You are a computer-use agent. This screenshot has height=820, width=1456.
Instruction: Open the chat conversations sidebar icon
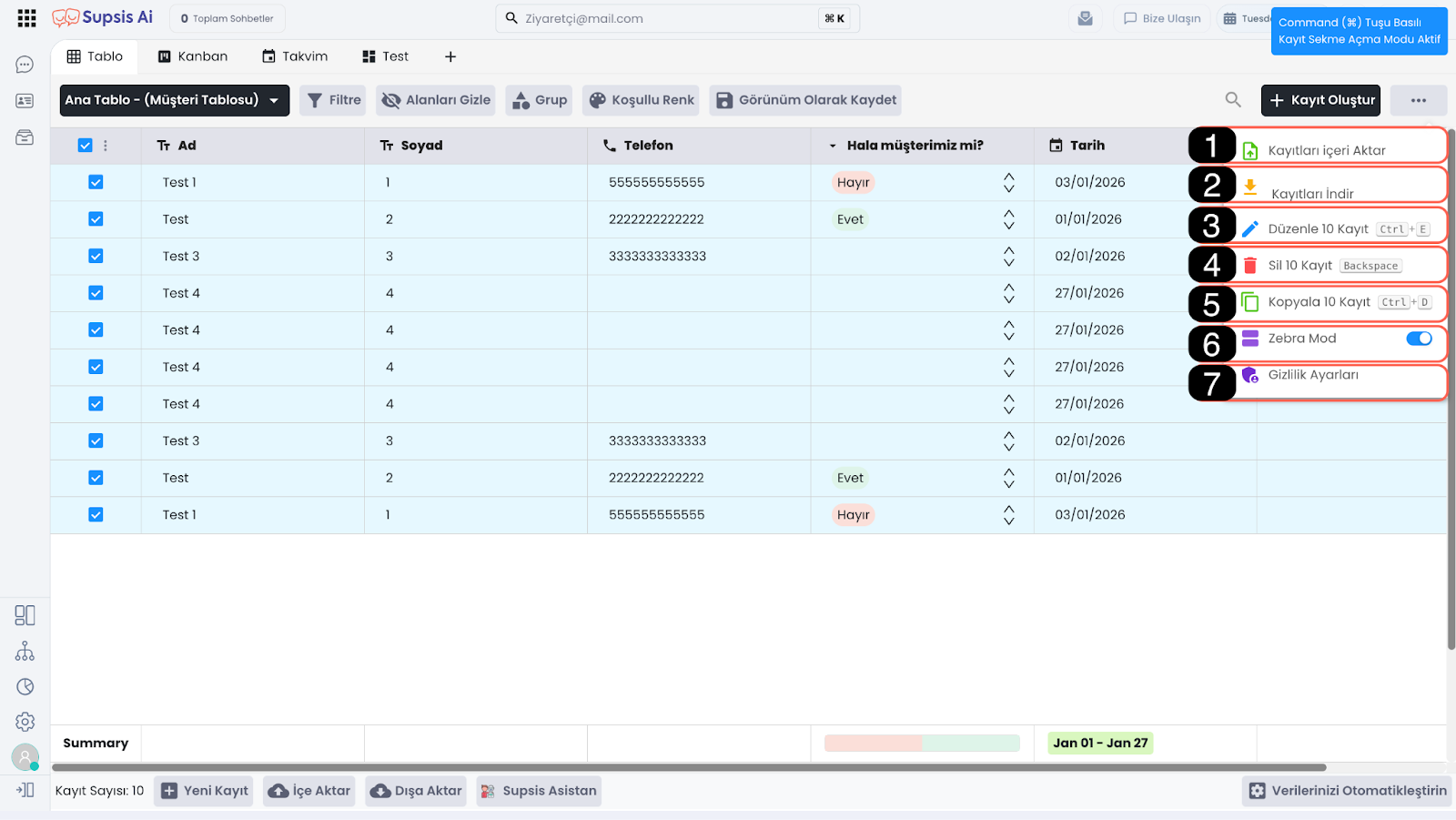(x=25, y=65)
